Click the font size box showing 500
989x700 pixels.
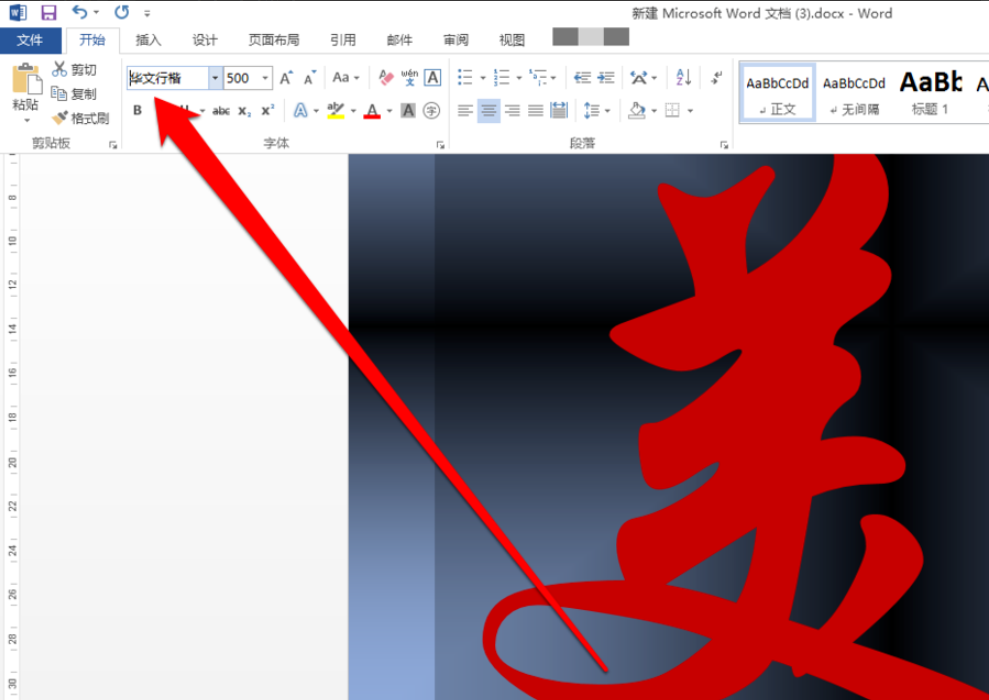coord(241,78)
